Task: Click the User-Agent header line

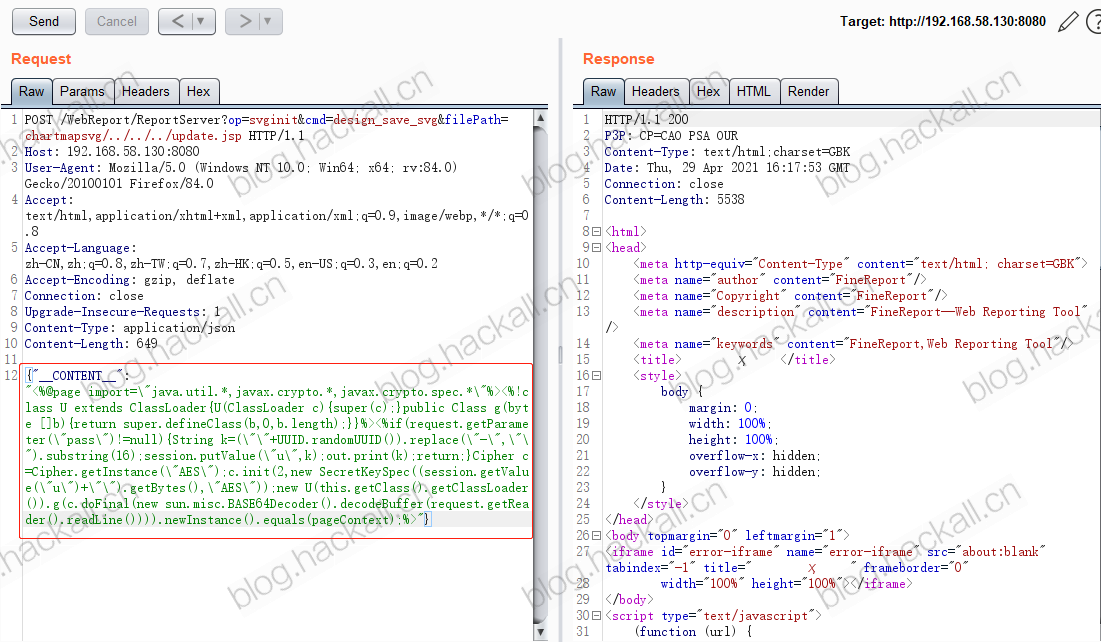Action: point(241,176)
